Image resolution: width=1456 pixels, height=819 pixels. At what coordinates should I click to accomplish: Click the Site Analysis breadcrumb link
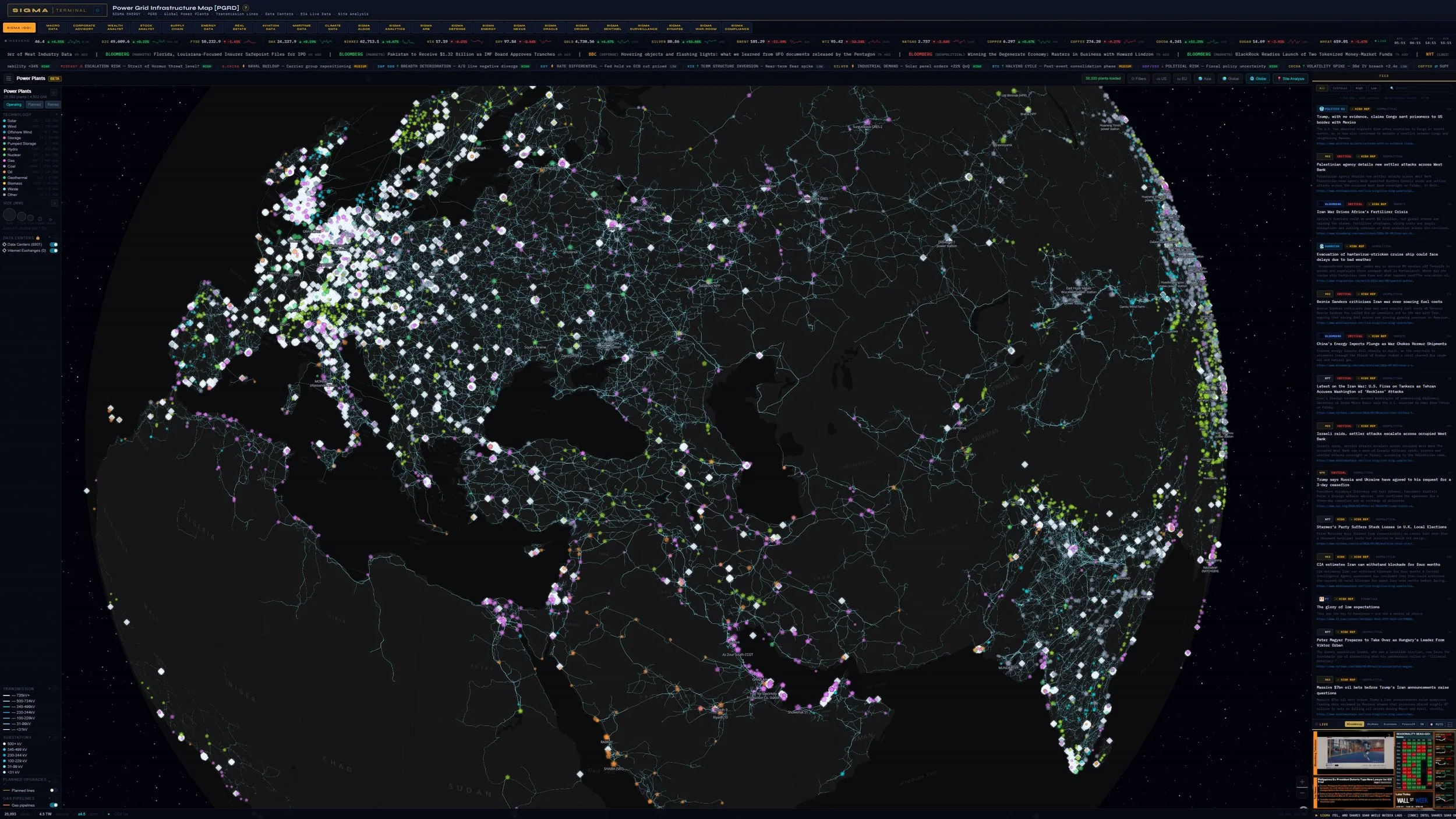pyautogui.click(x=354, y=14)
